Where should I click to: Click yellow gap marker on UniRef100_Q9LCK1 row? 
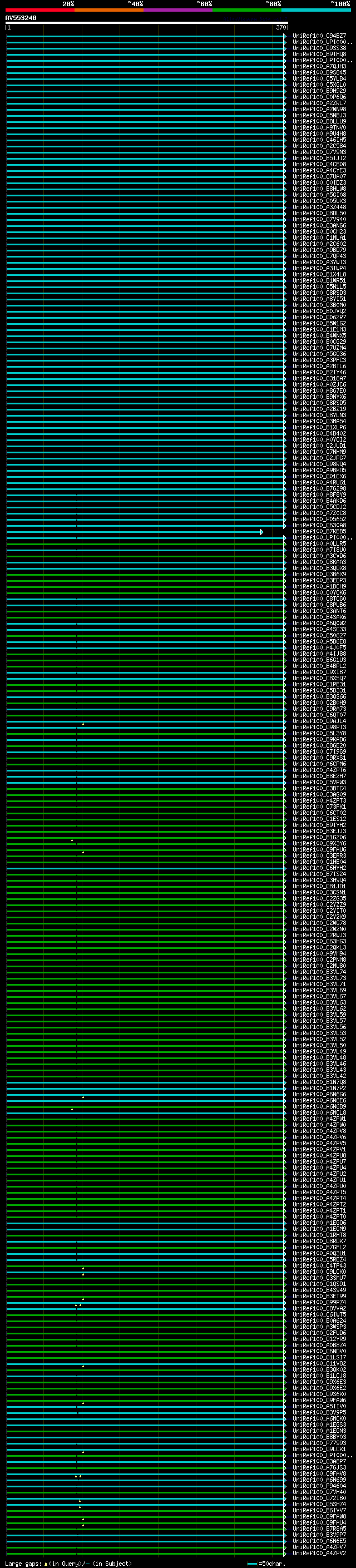(83, 1452)
